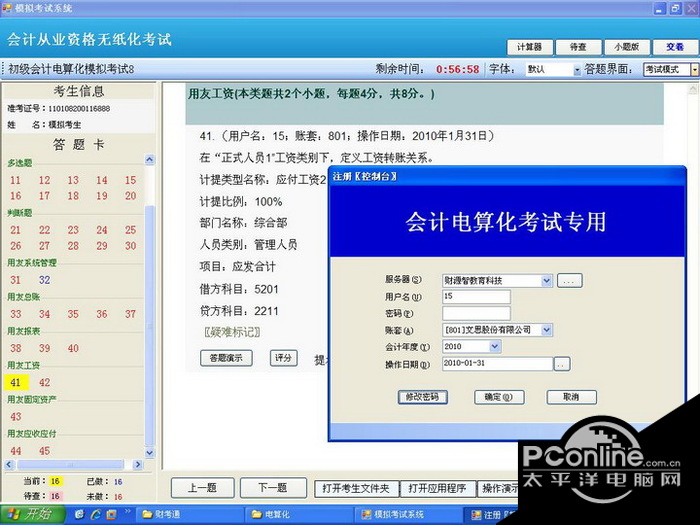Open question 38 under 用友报表

pyautogui.click(x=16, y=348)
